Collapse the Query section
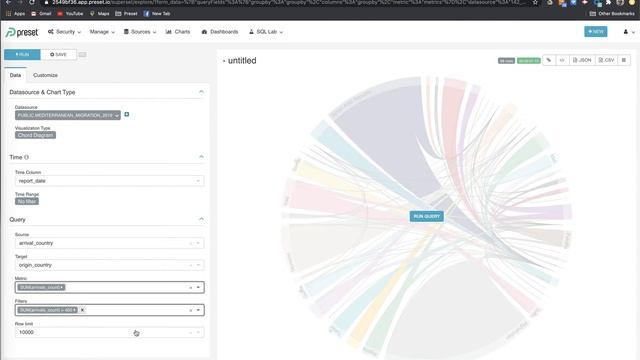Viewport: 640px width, 360px height. pos(201,219)
